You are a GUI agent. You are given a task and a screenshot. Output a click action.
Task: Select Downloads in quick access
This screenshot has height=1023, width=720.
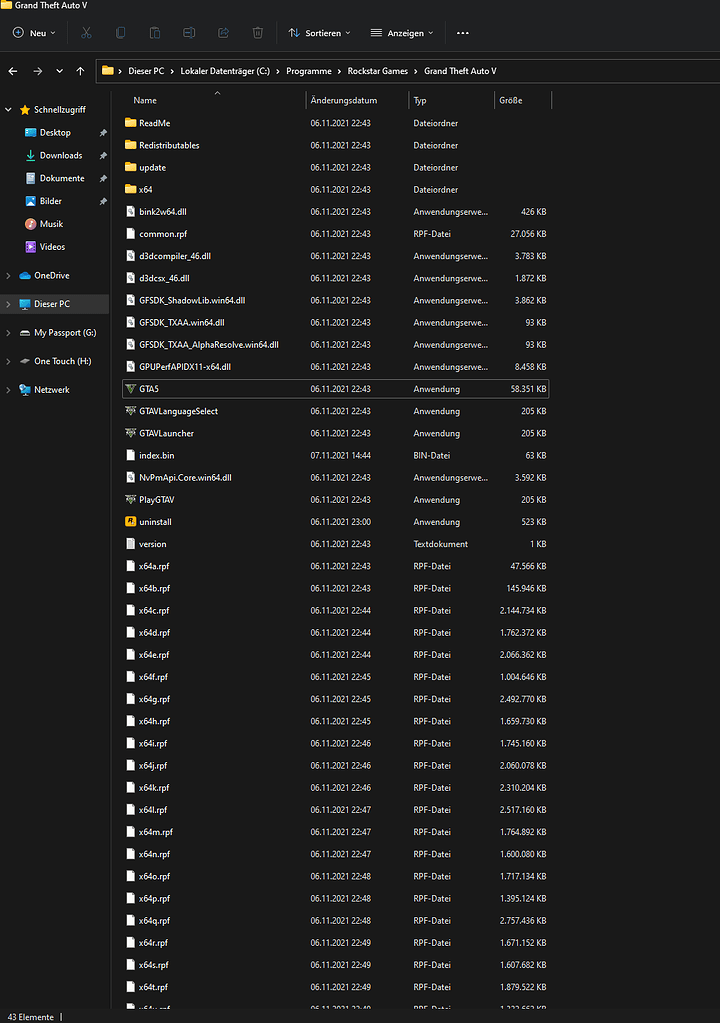[61, 155]
